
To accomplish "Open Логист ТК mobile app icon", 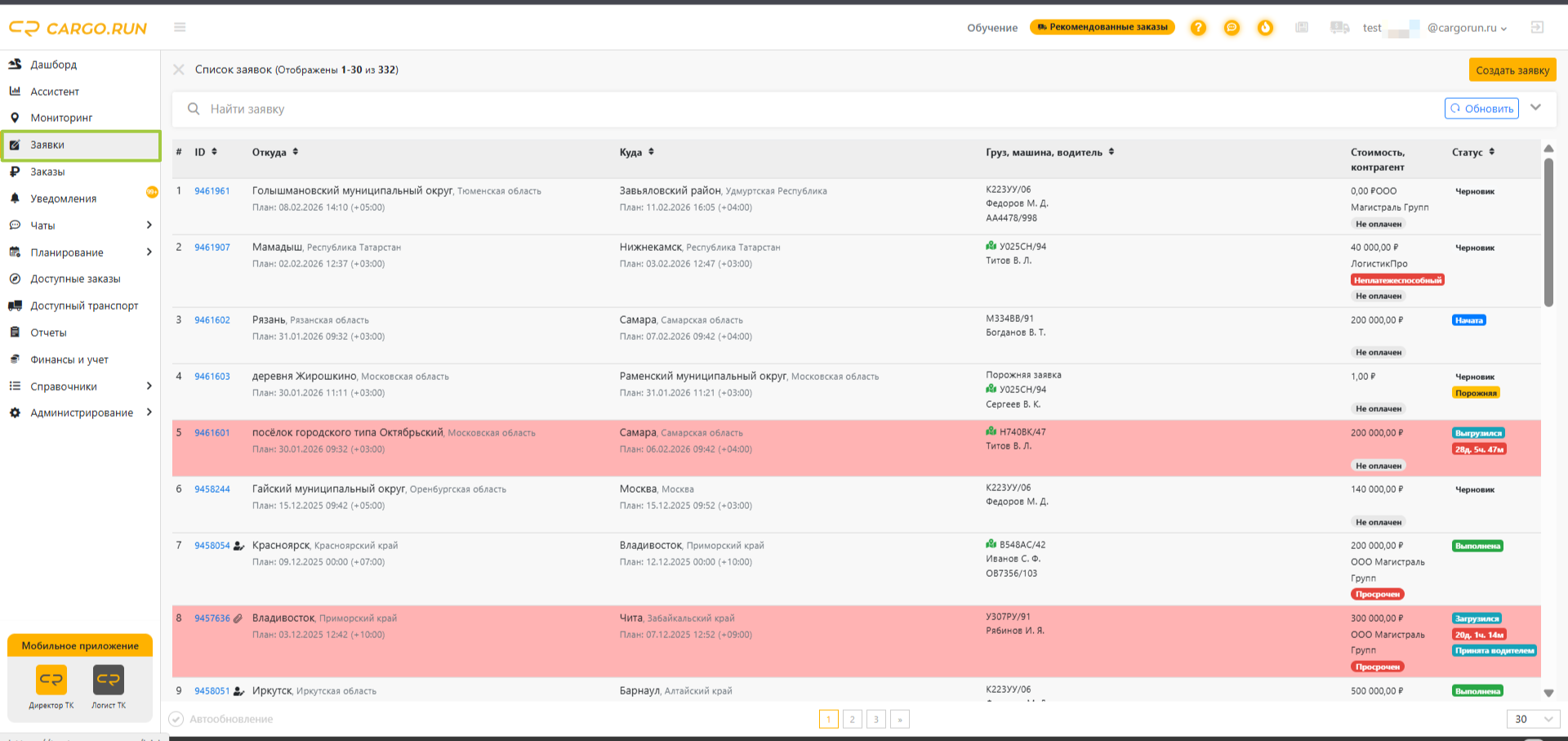I will [109, 679].
